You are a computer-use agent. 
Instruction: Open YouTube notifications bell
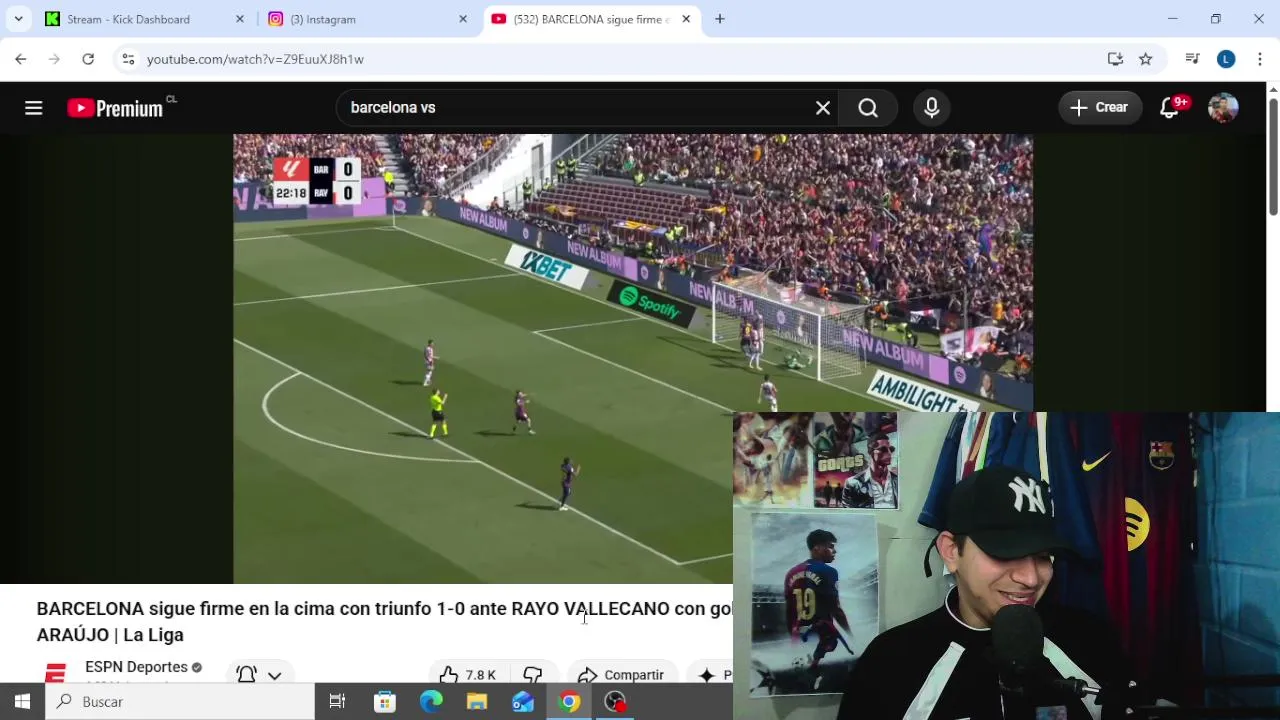1169,107
